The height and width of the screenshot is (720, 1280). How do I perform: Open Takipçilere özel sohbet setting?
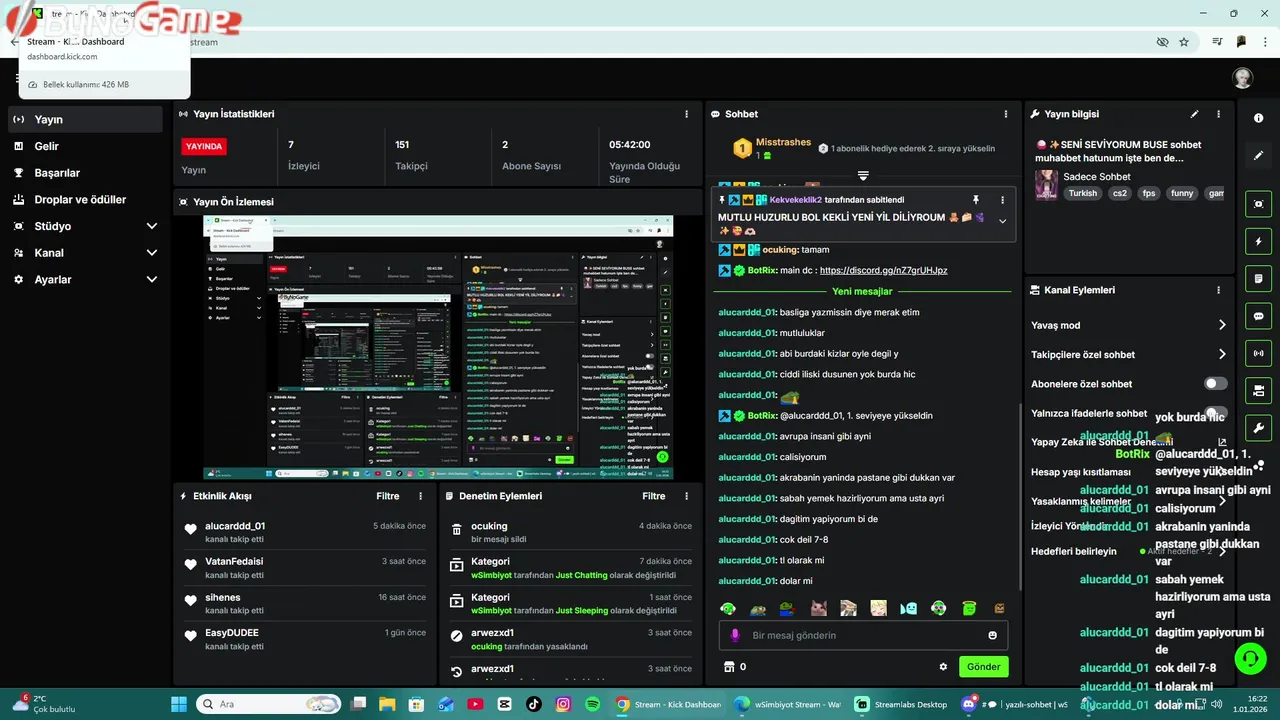1128,354
